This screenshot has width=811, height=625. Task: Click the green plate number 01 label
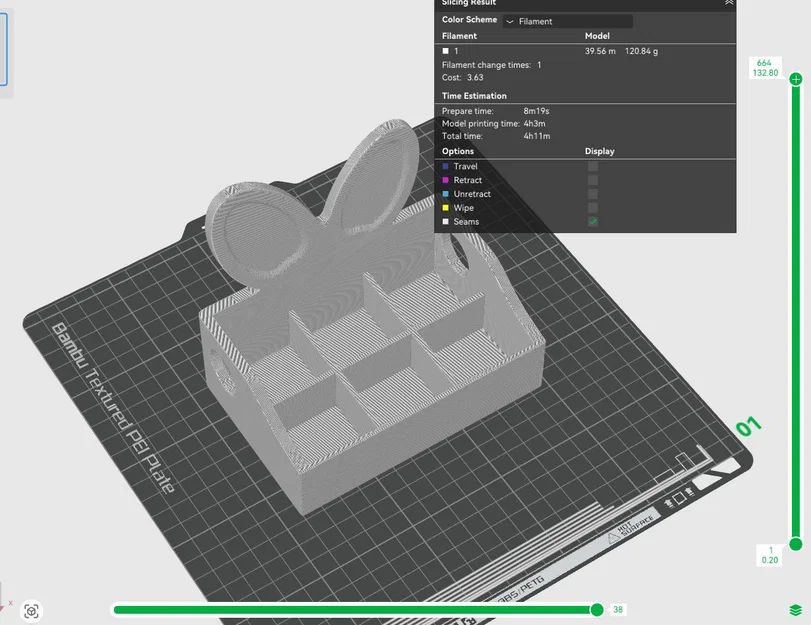(748, 426)
